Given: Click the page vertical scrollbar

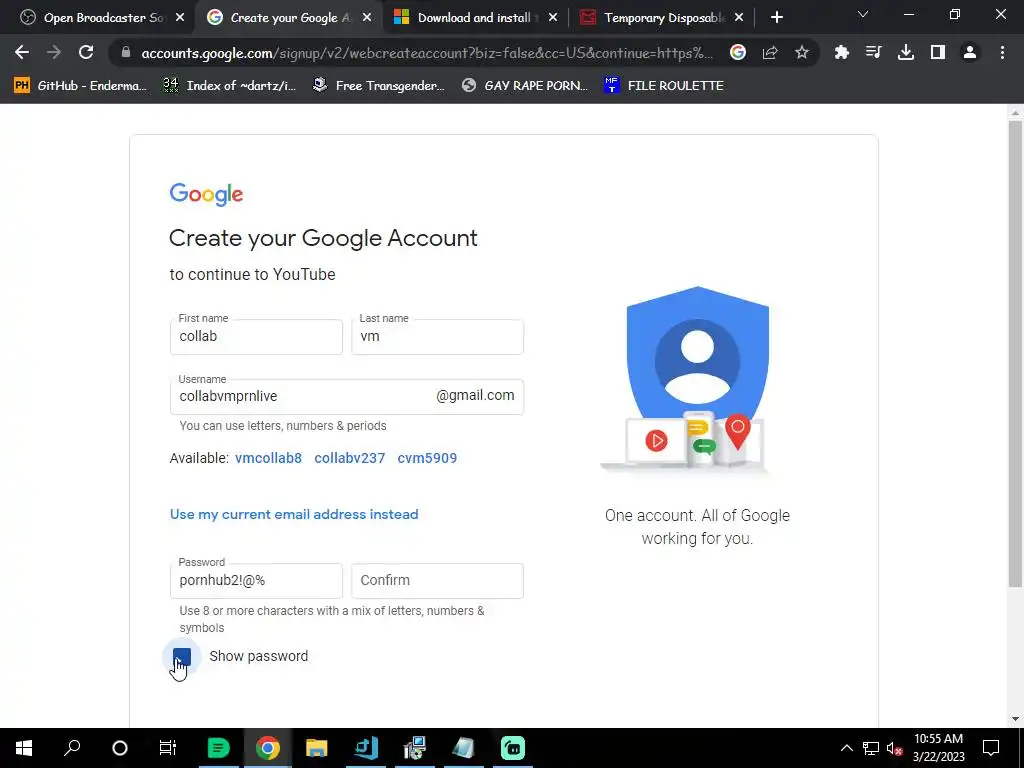Looking at the screenshot, I should 1015,353.
